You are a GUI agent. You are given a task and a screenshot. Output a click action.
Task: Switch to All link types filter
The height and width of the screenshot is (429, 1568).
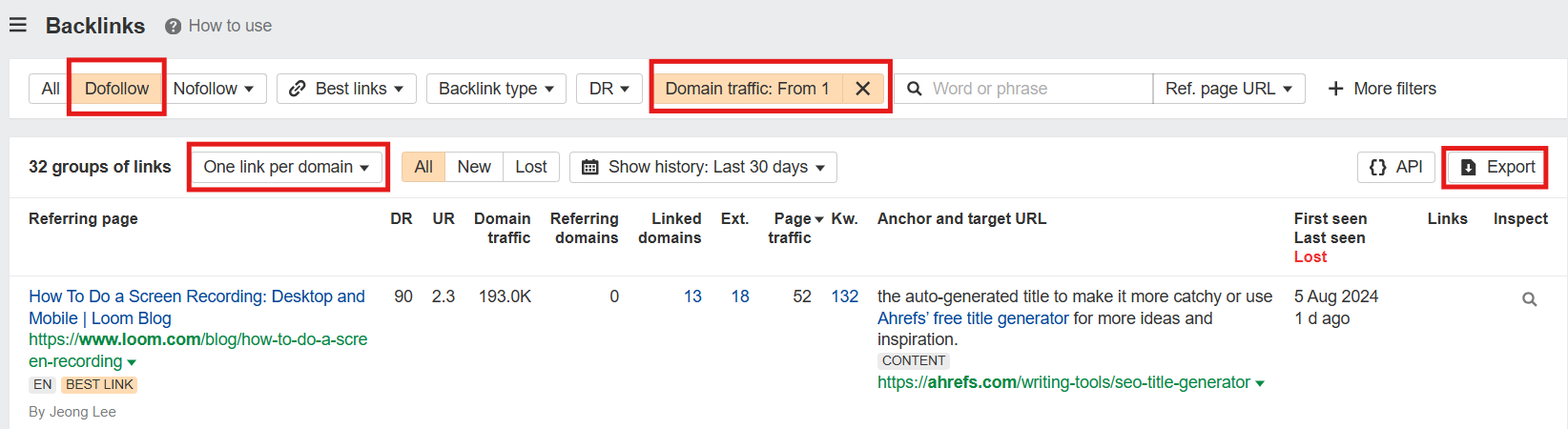pos(51,89)
